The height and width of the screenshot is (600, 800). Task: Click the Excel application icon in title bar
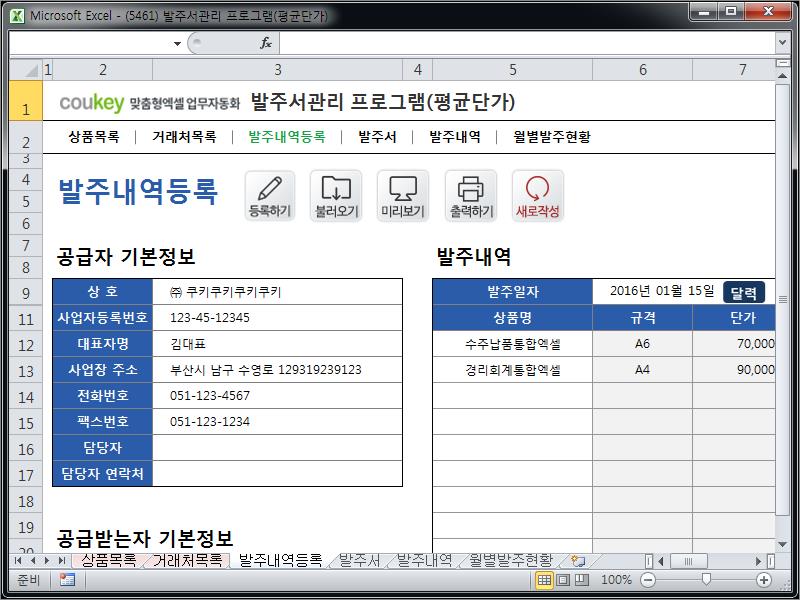(17, 15)
